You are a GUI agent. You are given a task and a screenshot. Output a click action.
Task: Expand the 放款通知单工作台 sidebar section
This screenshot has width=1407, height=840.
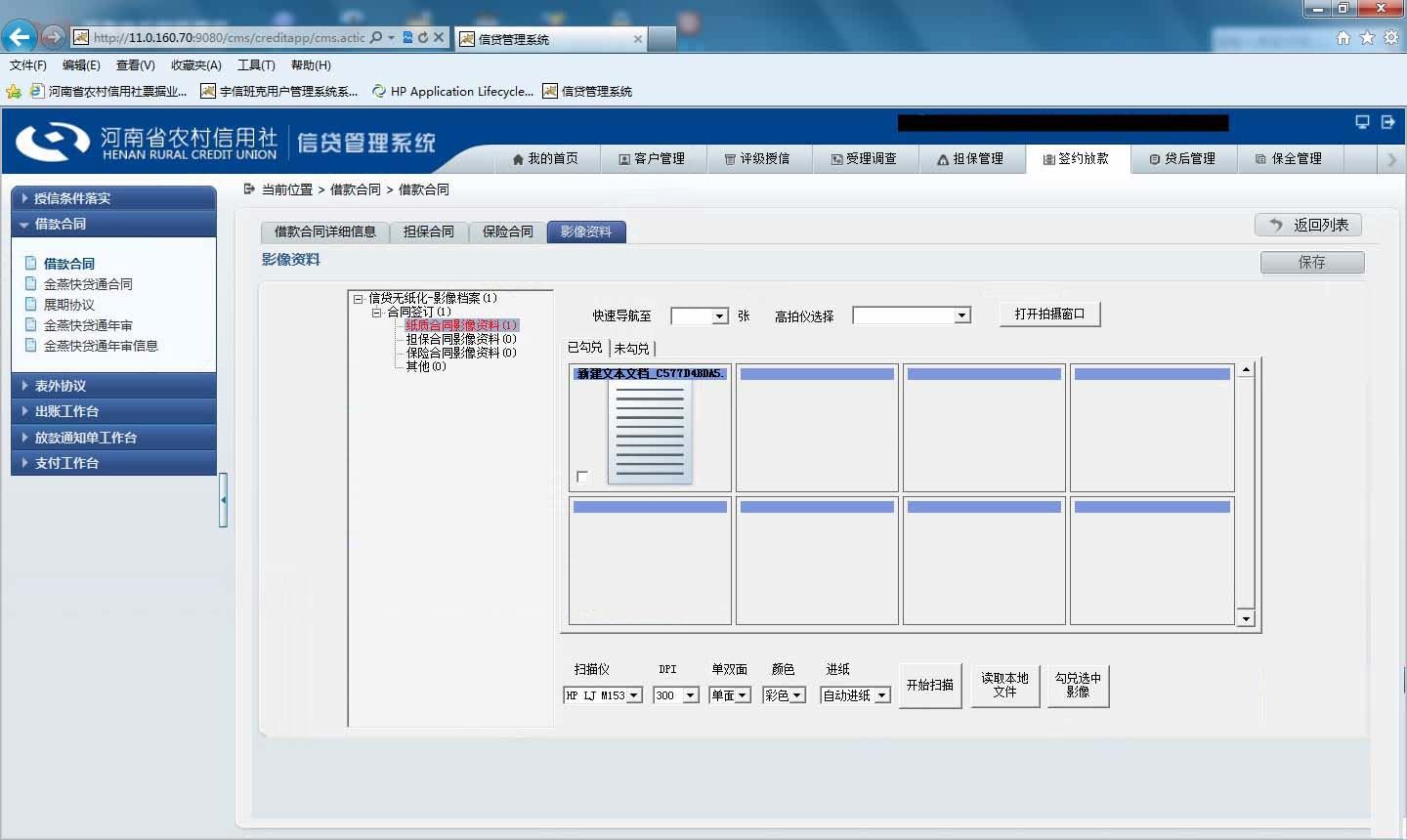coord(113,438)
